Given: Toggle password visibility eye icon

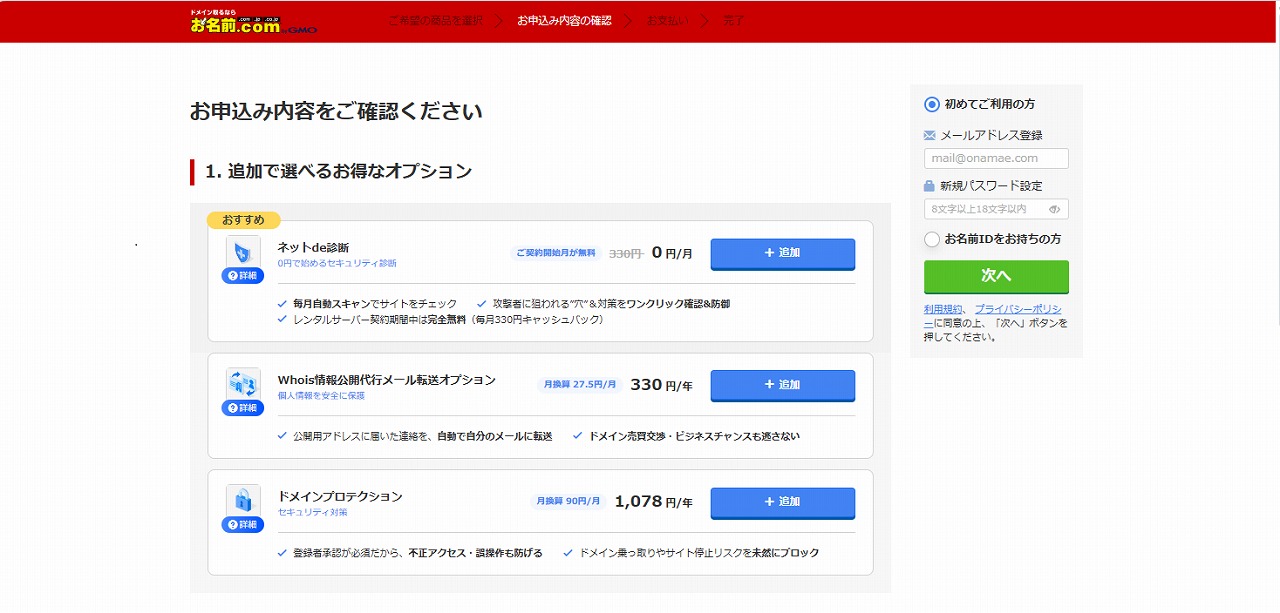Looking at the screenshot, I should coord(1054,209).
